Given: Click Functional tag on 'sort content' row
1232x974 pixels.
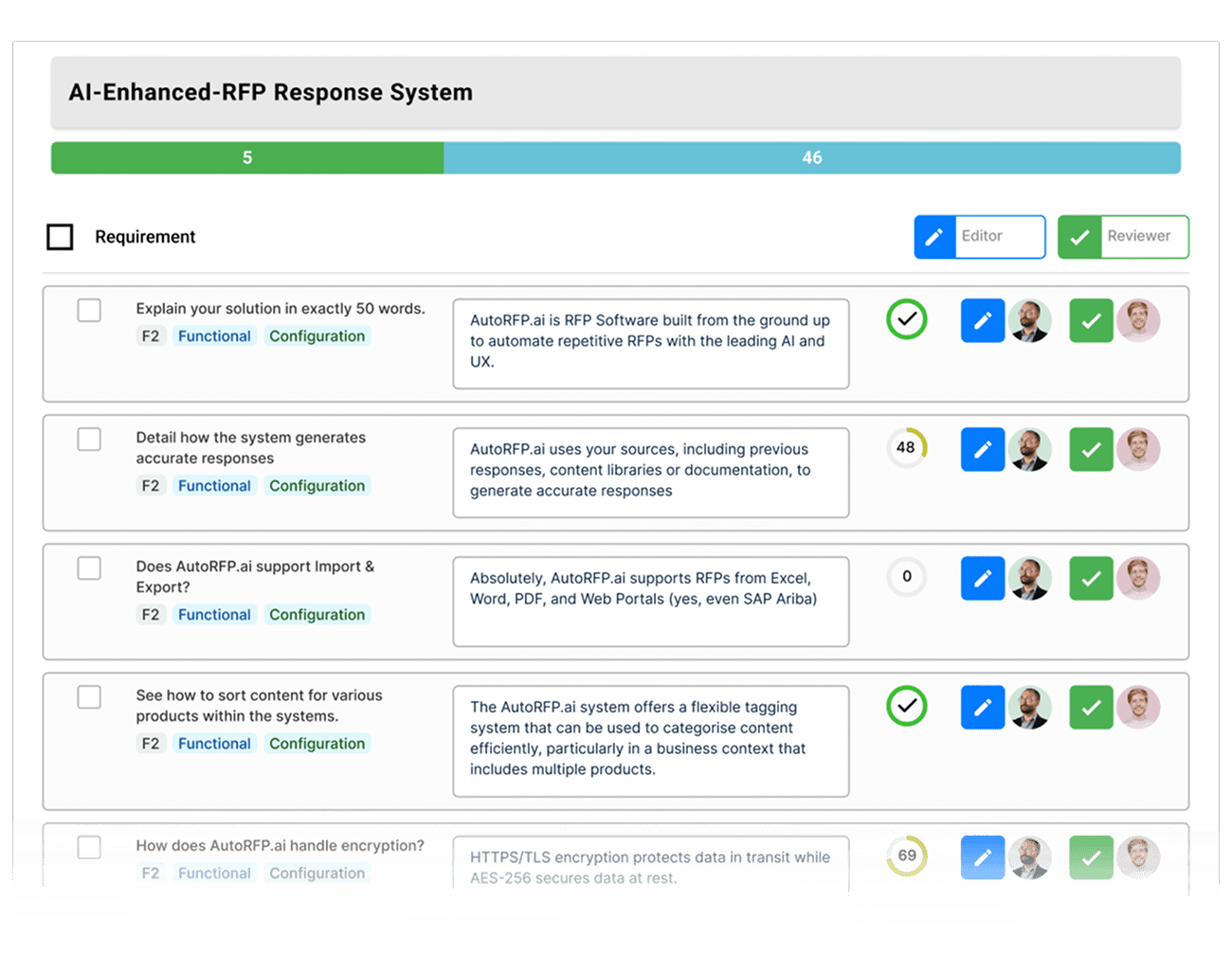Looking at the screenshot, I should point(214,744).
